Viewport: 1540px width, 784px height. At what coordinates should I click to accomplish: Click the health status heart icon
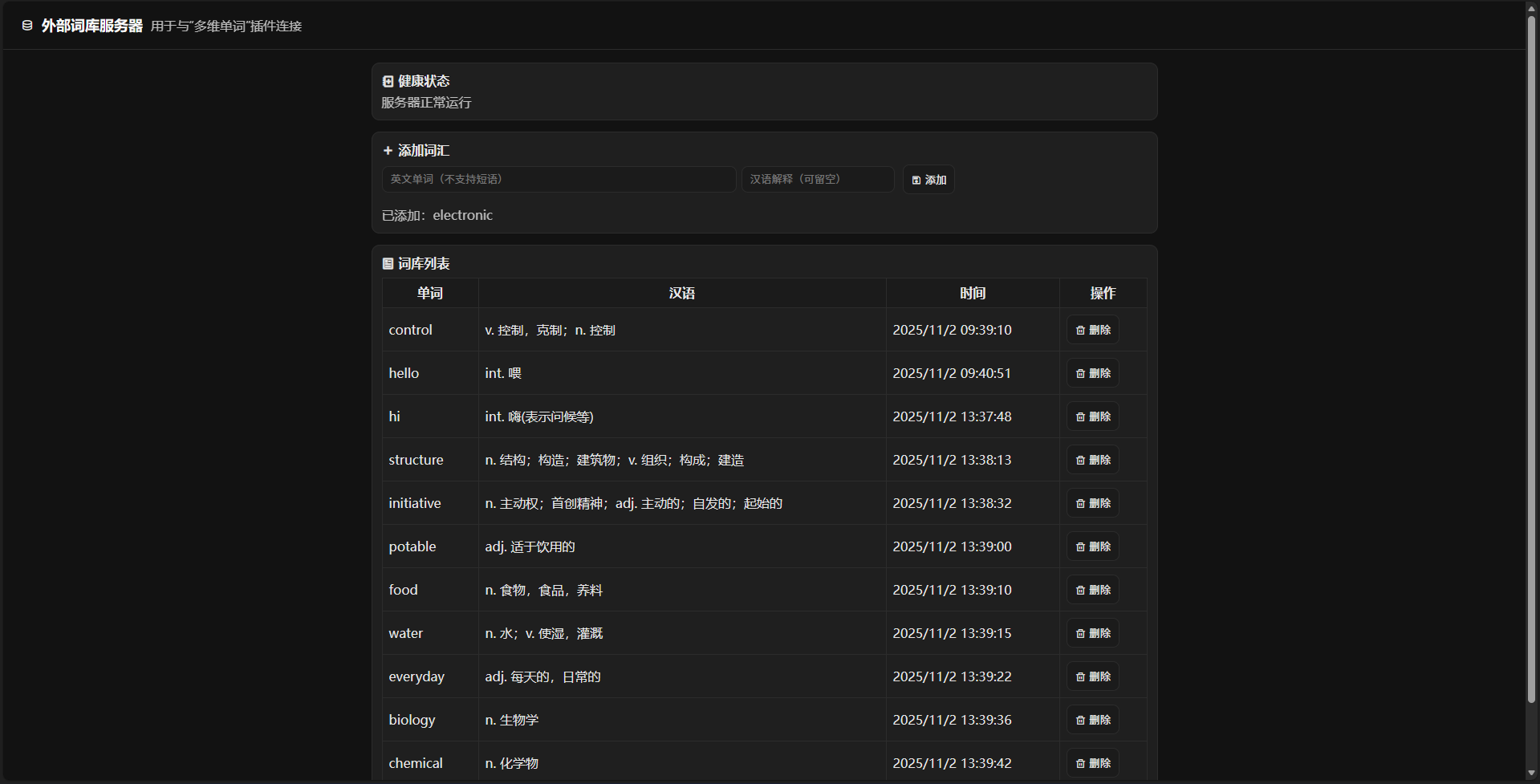click(x=388, y=81)
